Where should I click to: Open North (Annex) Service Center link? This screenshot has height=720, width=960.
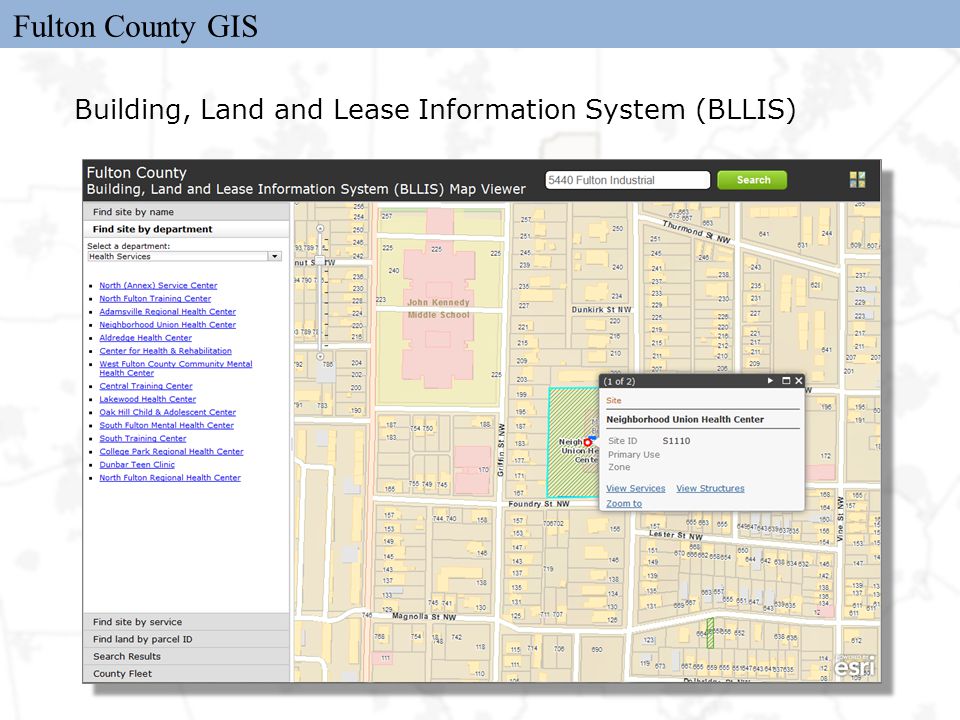(x=158, y=285)
